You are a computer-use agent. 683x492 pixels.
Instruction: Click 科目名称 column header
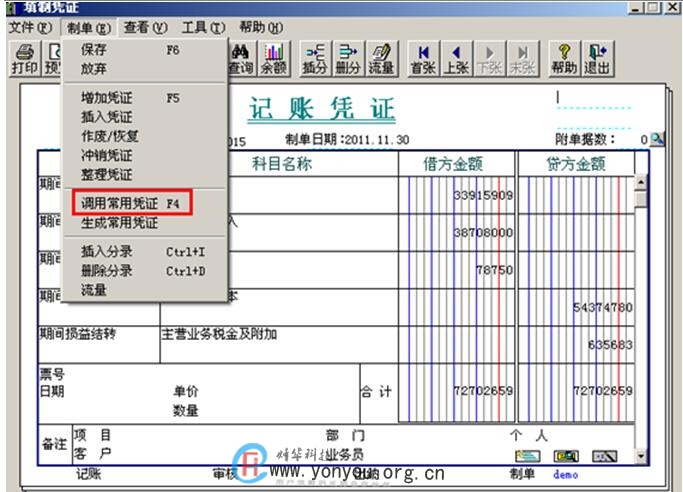(x=282, y=164)
